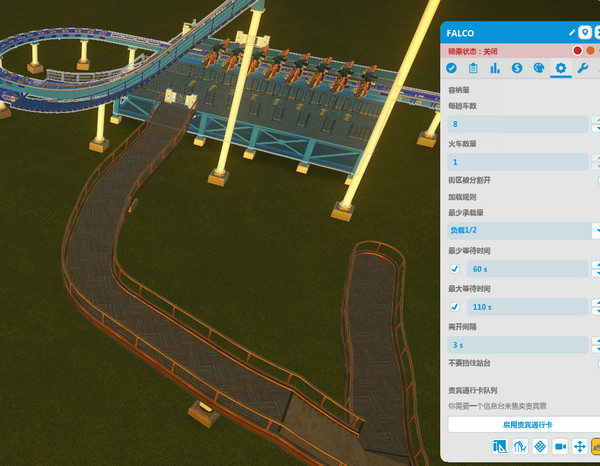Toggle the minimum wait time checkbox
The image size is (600, 466).
tap(455, 269)
